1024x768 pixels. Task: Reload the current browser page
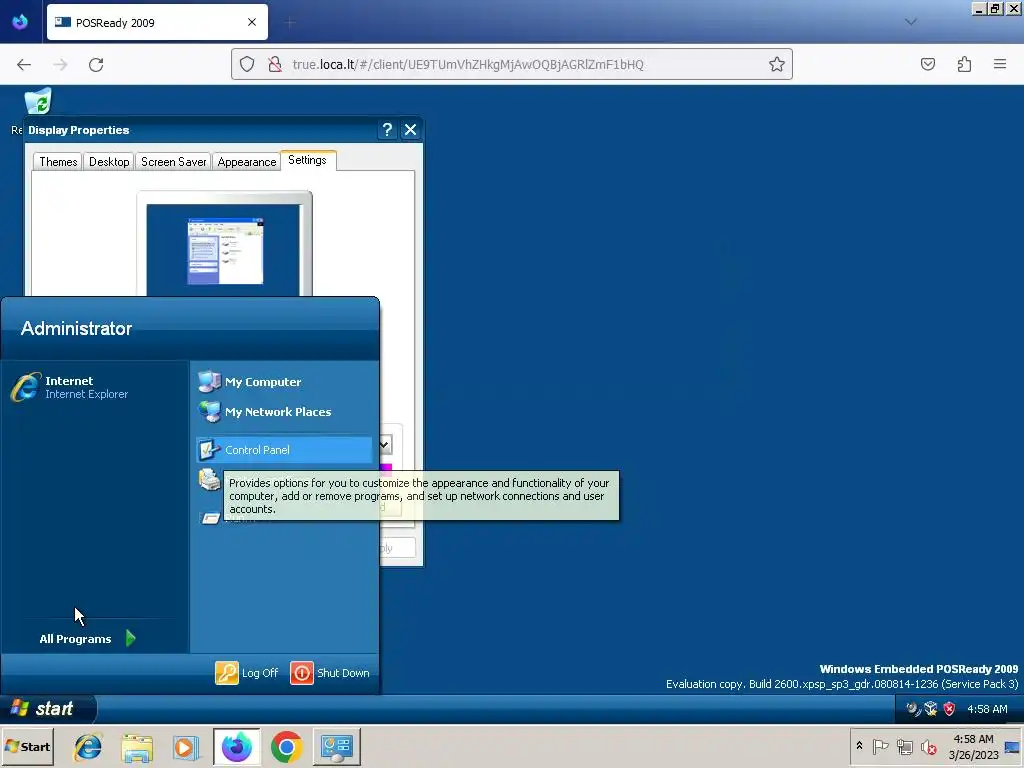tap(96, 64)
